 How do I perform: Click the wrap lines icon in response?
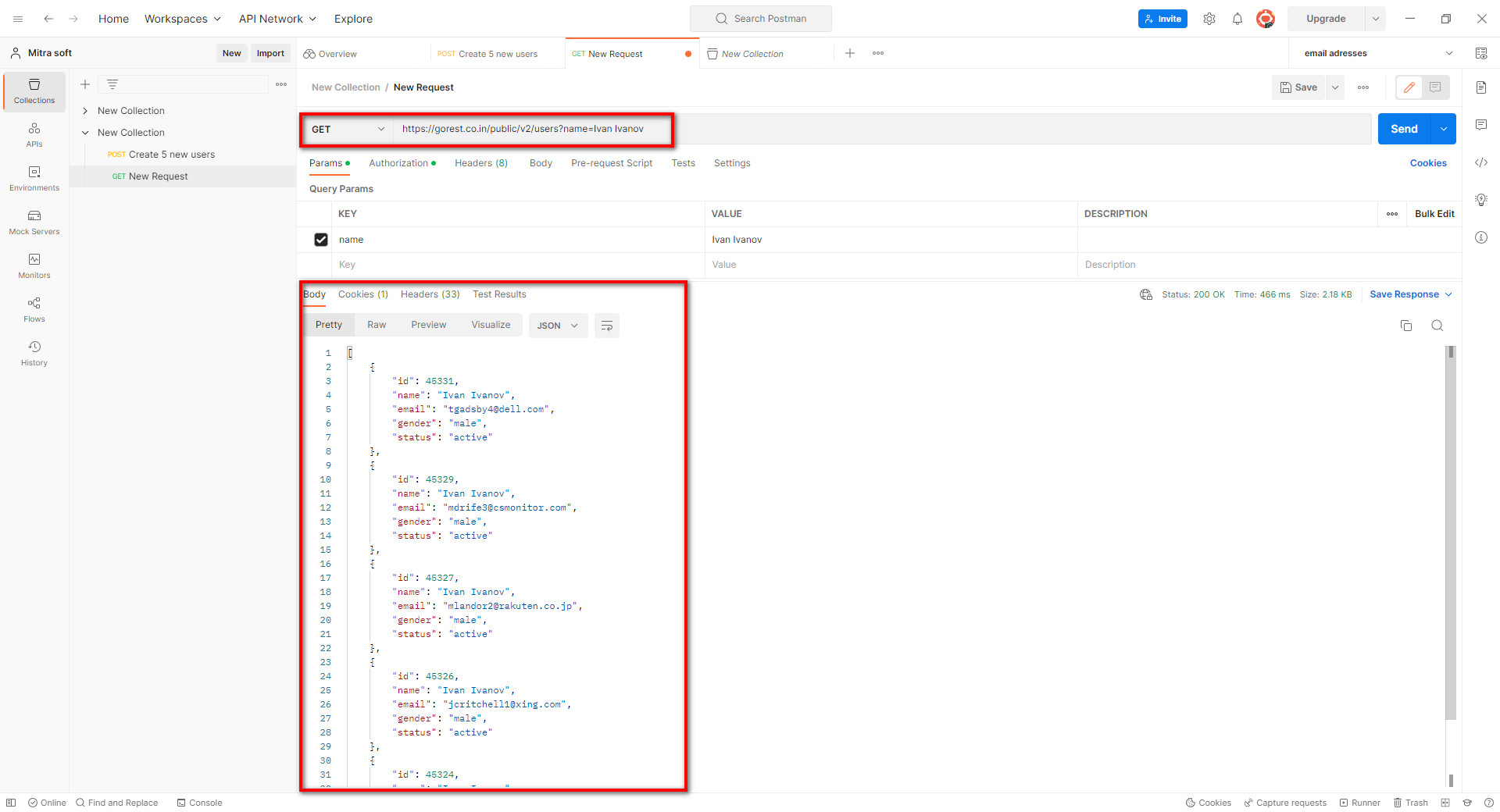click(607, 326)
